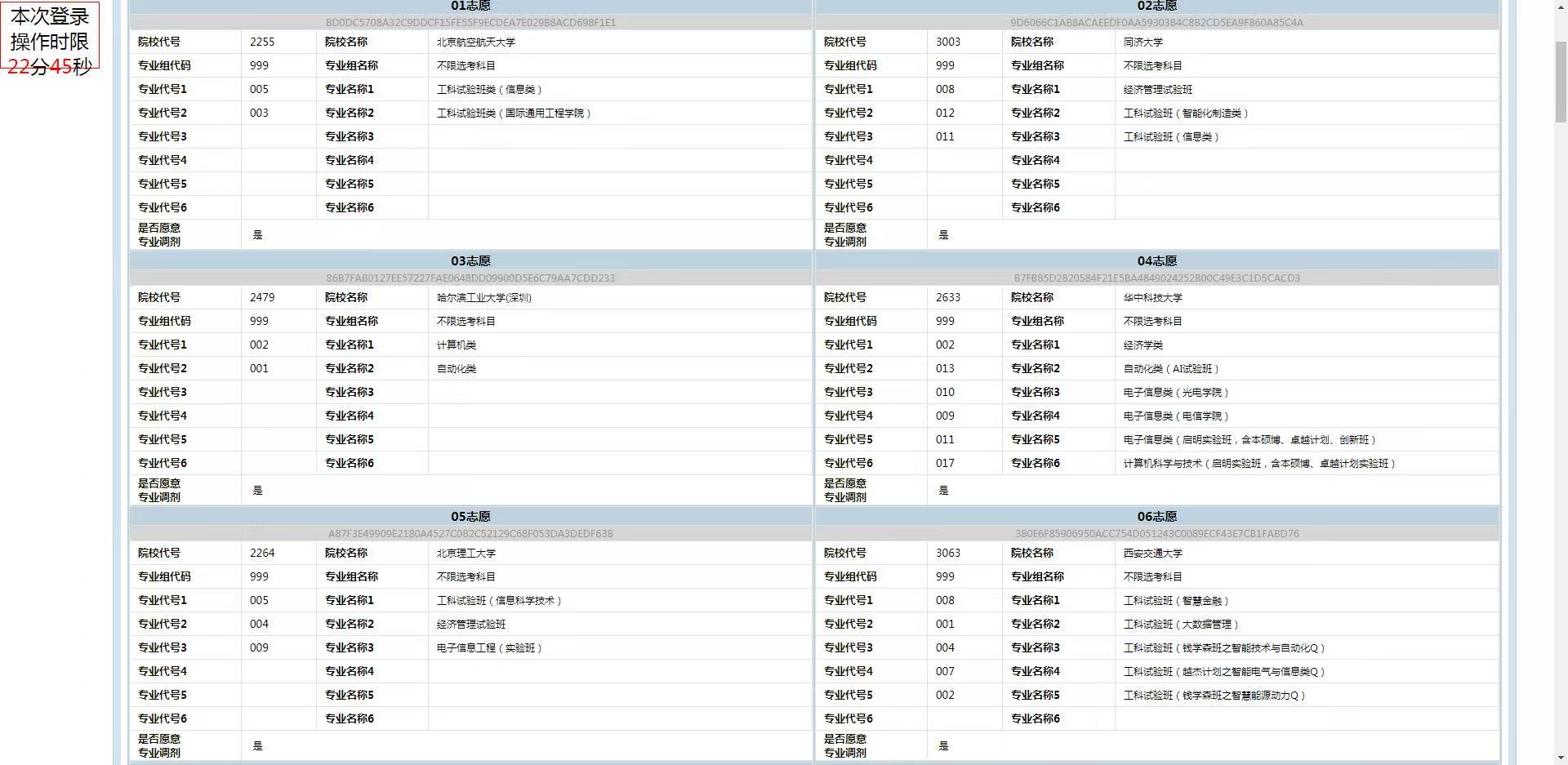This screenshot has height=765, width=1568.
Task: Click hash code starting B7FB85D28205
Action: pos(1156,278)
